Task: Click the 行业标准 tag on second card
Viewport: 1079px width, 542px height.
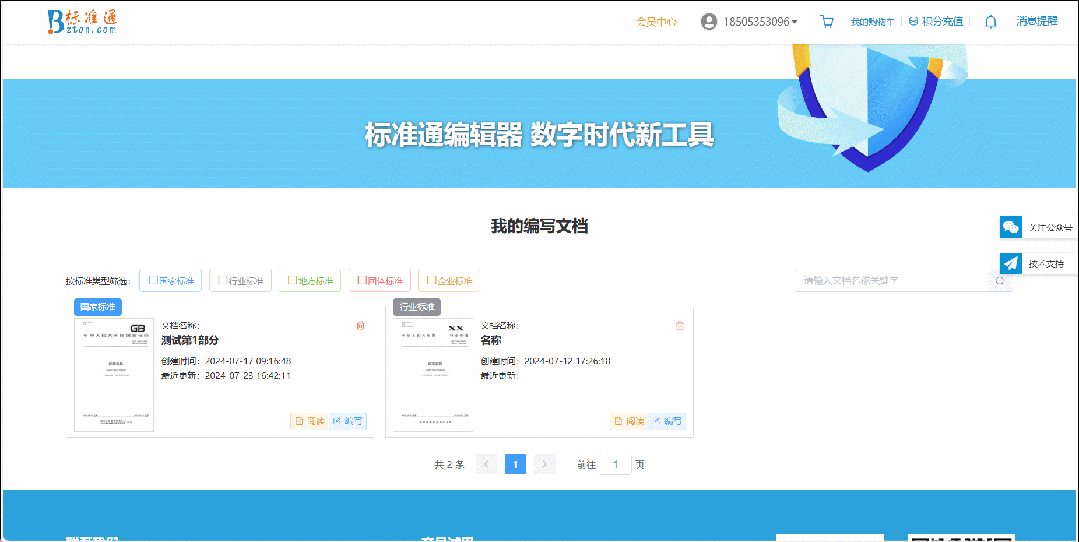Action: [417, 307]
